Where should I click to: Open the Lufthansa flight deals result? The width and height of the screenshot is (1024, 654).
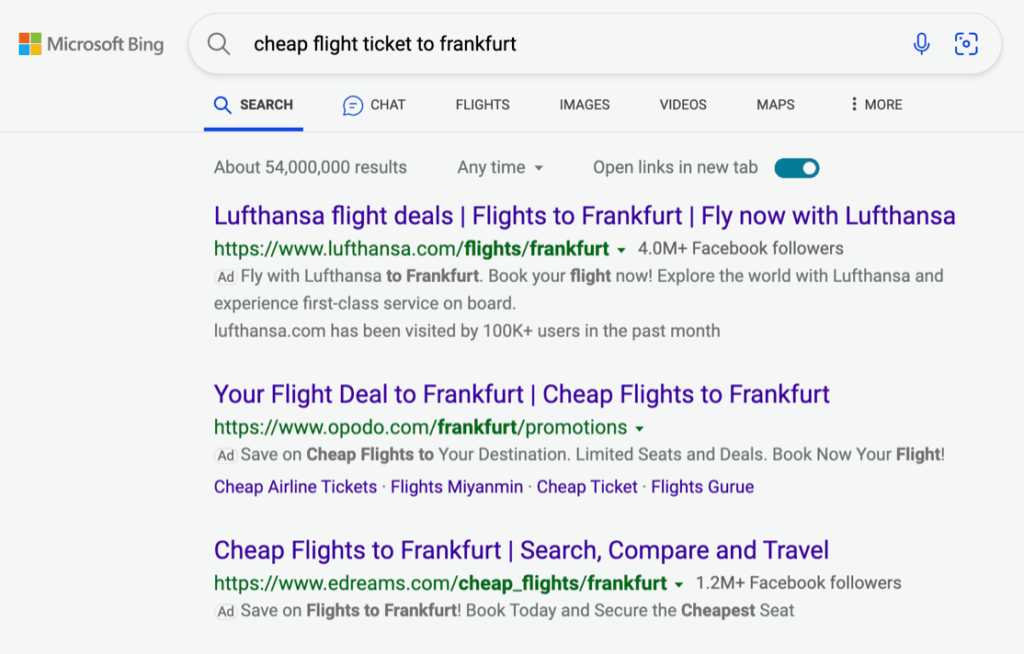584,215
